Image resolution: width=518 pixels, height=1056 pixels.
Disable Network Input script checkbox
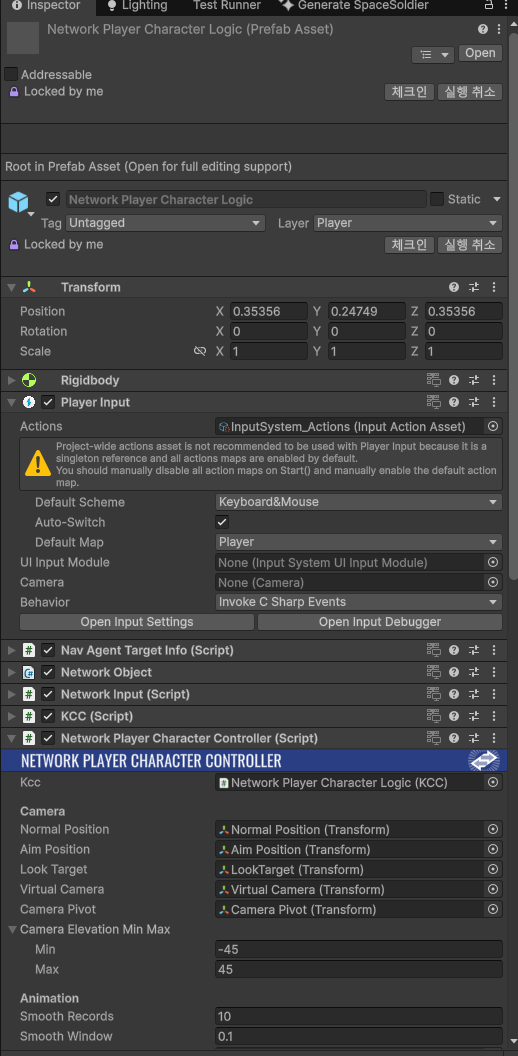coord(48,694)
